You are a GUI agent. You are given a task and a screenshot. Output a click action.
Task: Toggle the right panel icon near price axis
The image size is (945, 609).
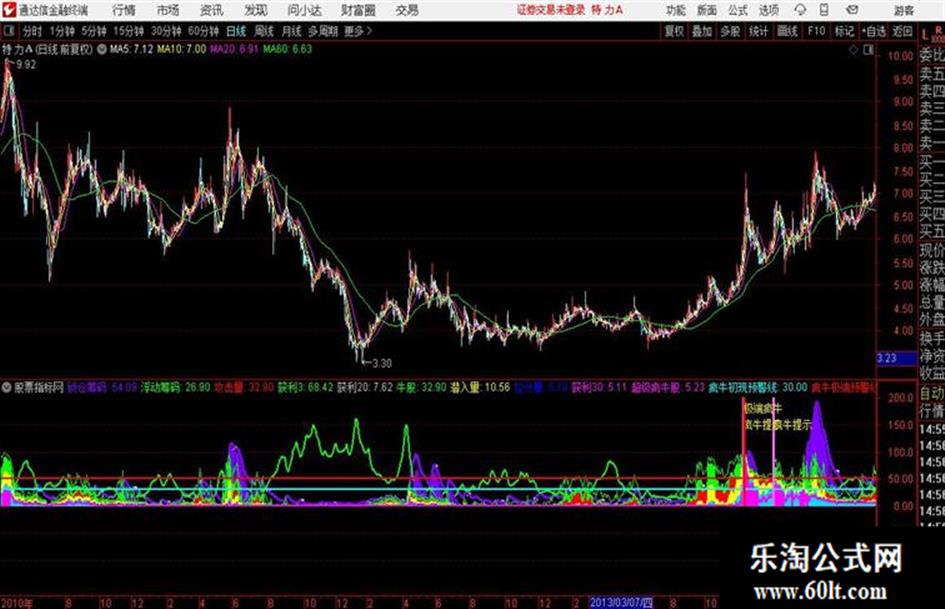click(x=868, y=50)
